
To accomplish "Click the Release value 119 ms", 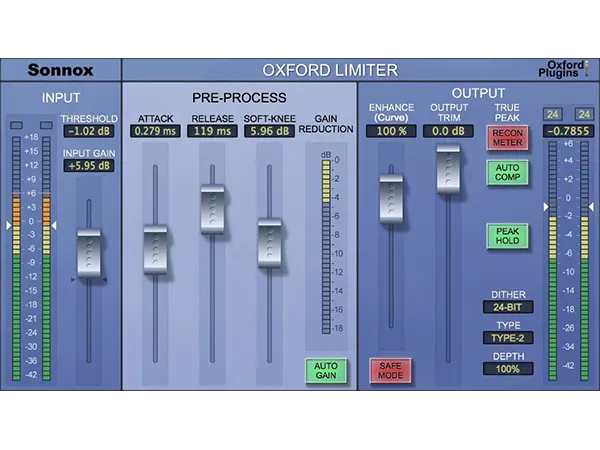I will click(x=212, y=131).
